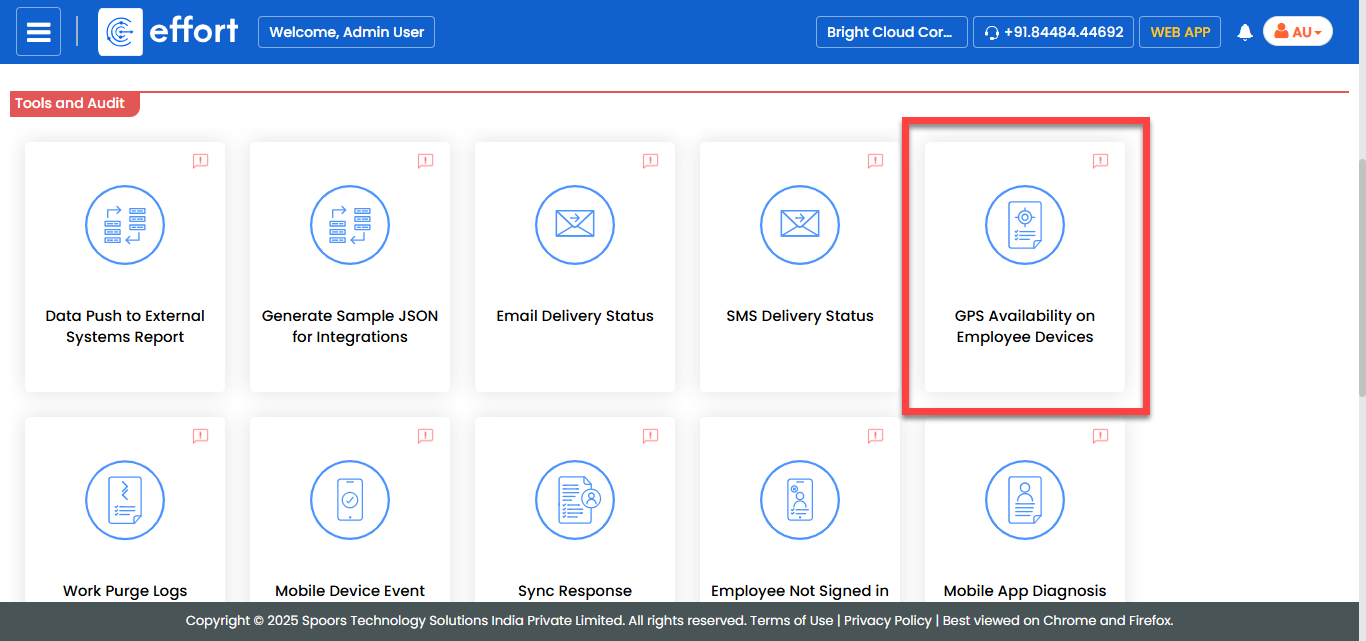Select the Email Delivery Status envelope icon
This screenshot has width=1366, height=641.
coord(575,225)
